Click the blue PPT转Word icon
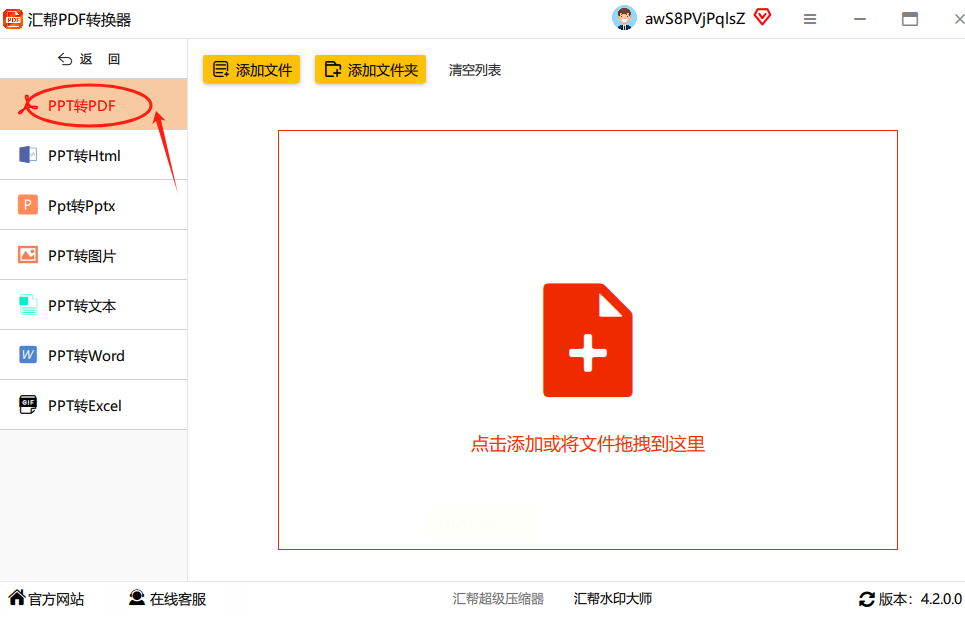Image resolution: width=965 pixels, height=622 pixels. pos(28,355)
